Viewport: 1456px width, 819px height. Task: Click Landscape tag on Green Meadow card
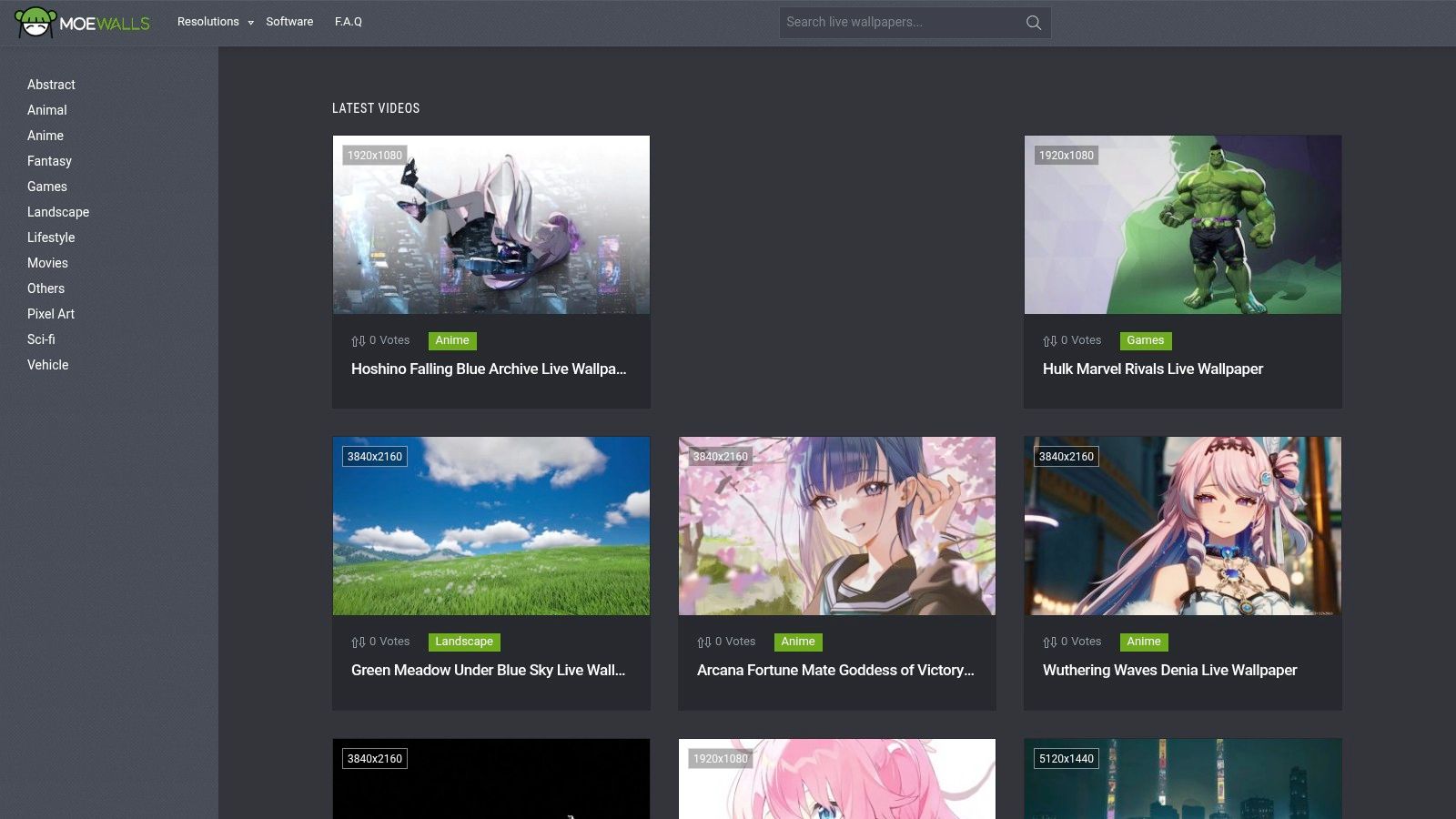464,642
